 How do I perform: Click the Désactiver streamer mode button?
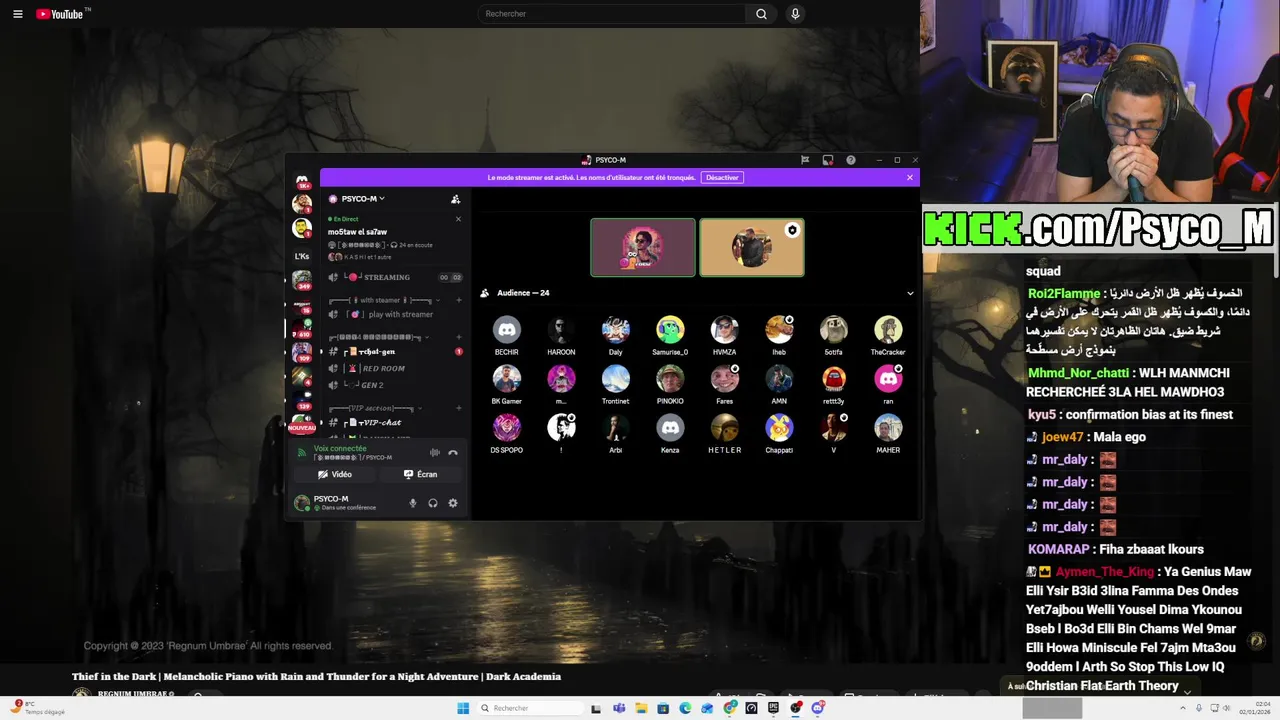[722, 177]
